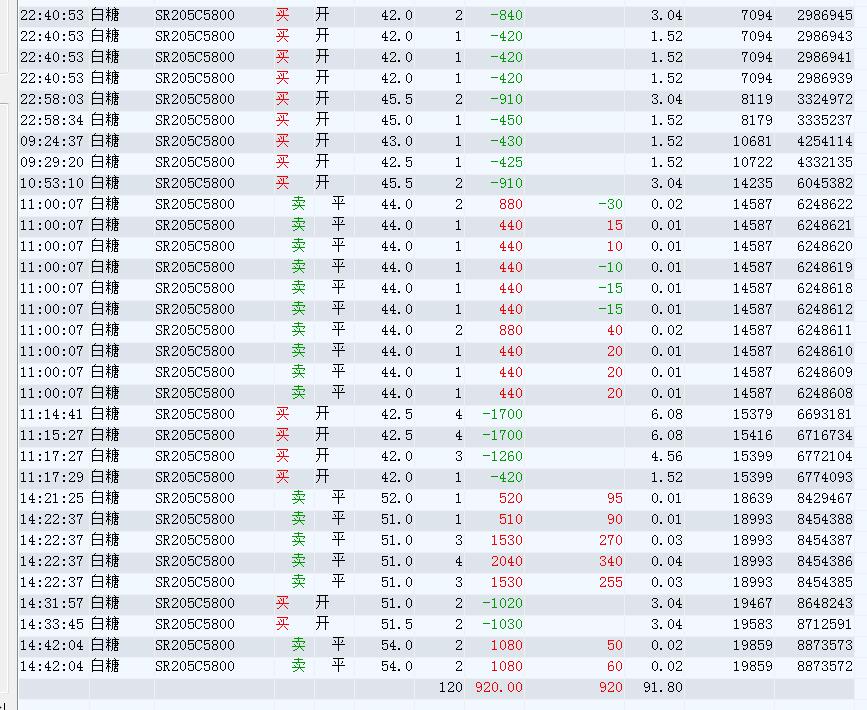Click the price 52.0 cell
Viewport: 867px width, 710px height.
coord(396,499)
